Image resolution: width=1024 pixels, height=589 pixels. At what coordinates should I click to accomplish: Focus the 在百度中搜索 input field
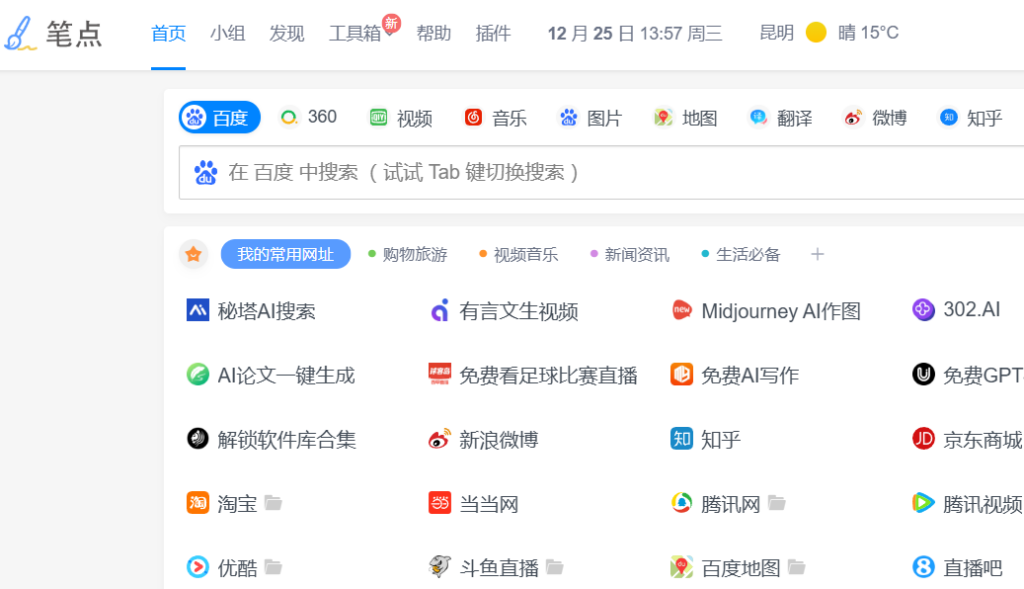[x=601, y=173]
